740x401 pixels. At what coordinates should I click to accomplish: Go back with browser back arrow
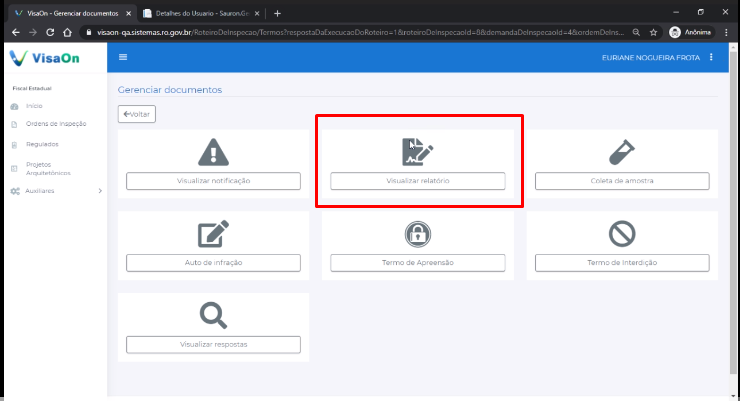point(16,32)
